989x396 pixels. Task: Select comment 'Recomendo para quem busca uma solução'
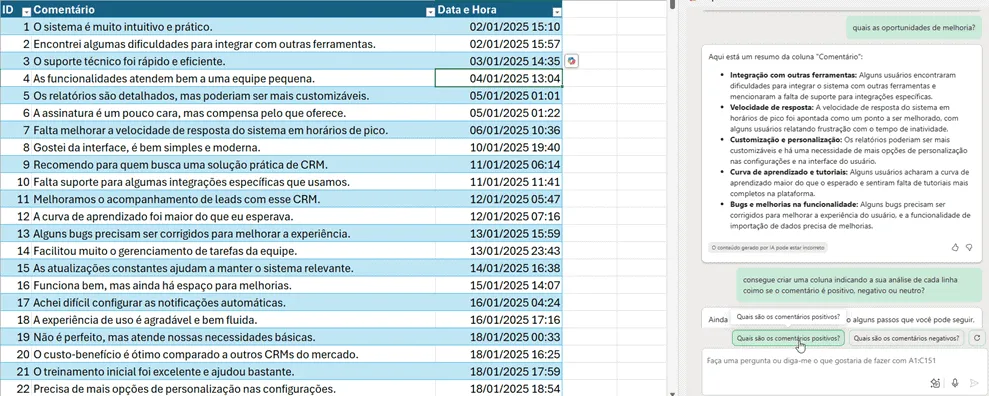coord(233,165)
